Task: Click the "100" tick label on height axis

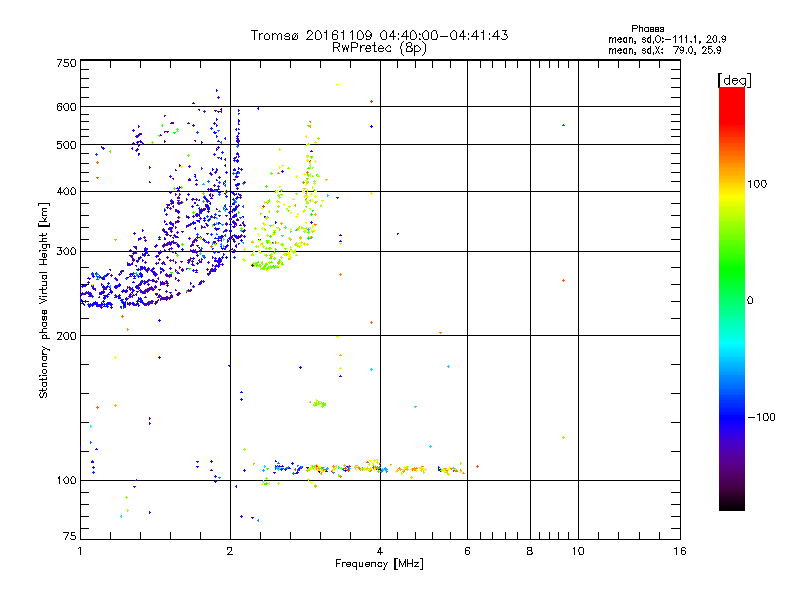Action: (66, 481)
